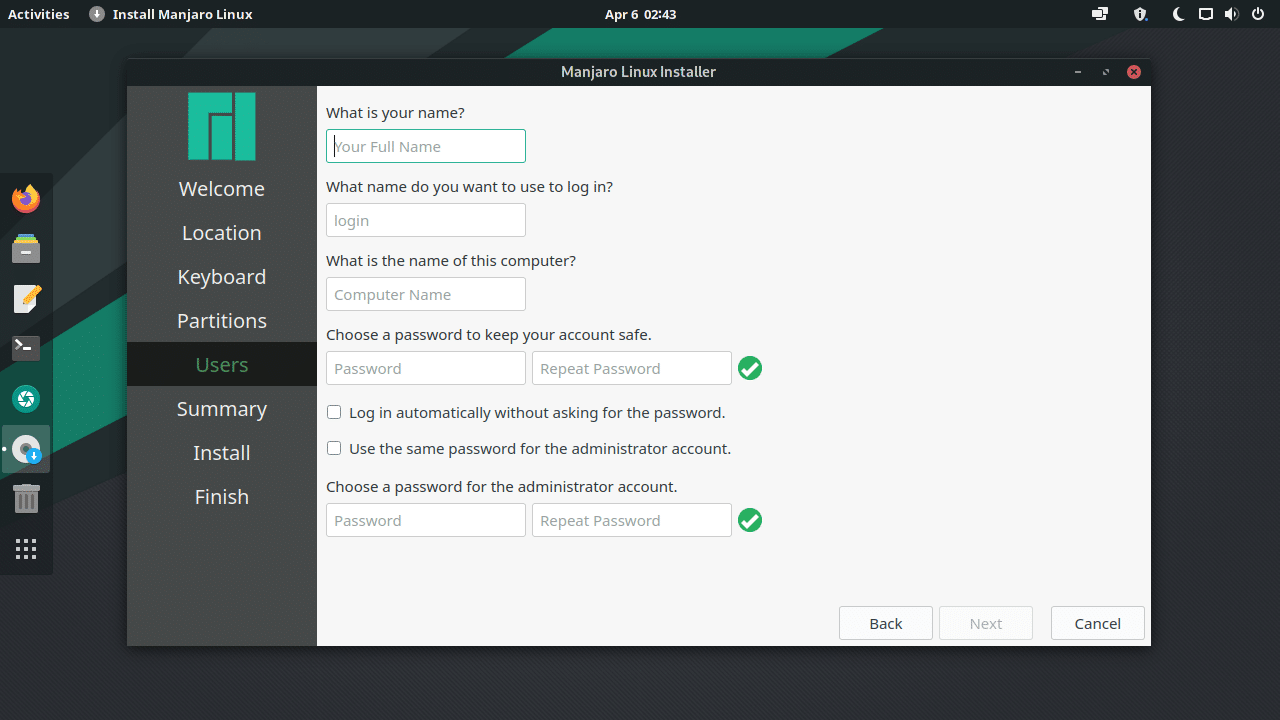Launch the terminal from the dock
Image resolution: width=1280 pixels, height=720 pixels.
(x=26, y=348)
